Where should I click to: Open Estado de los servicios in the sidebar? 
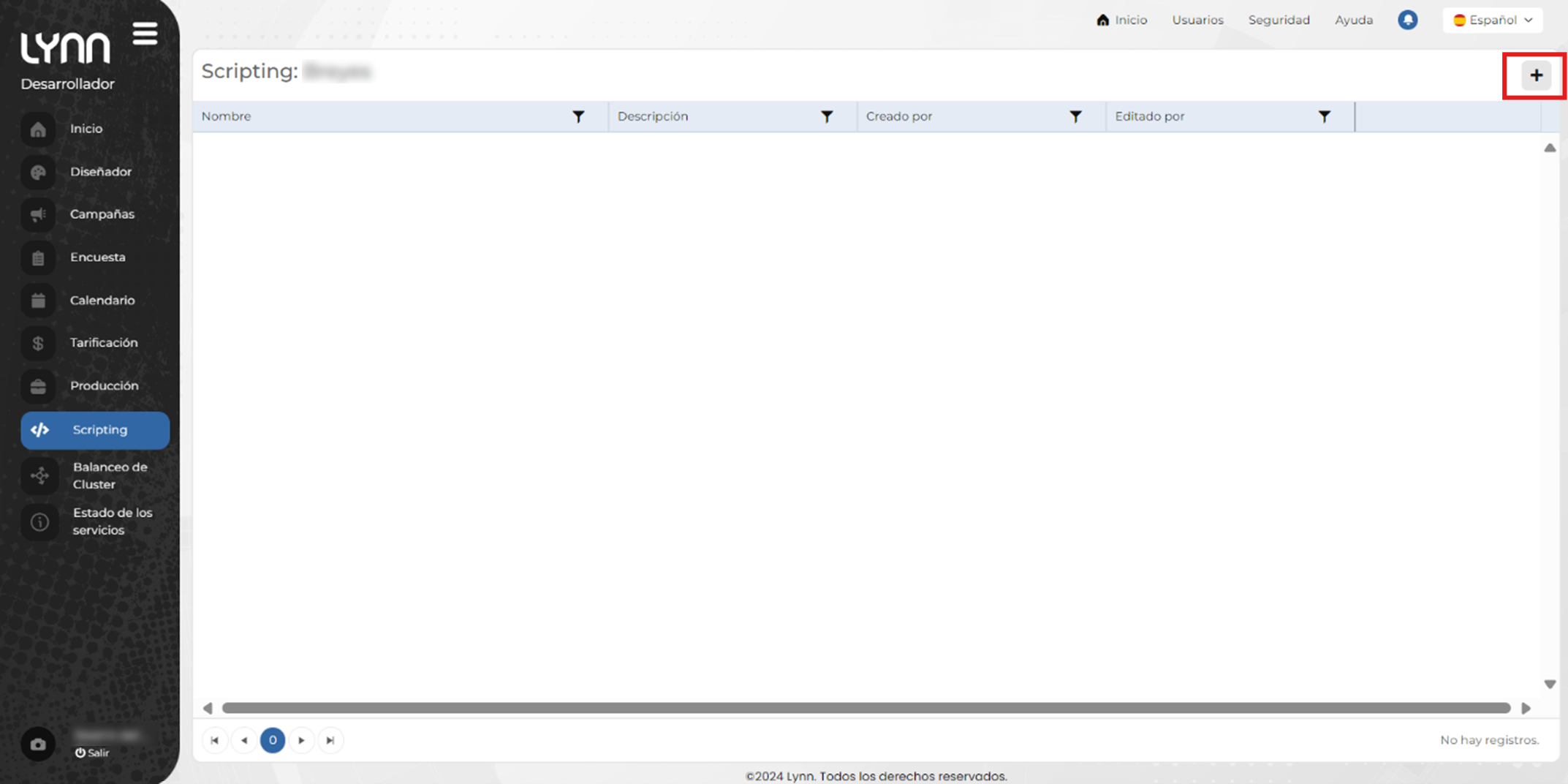113,521
